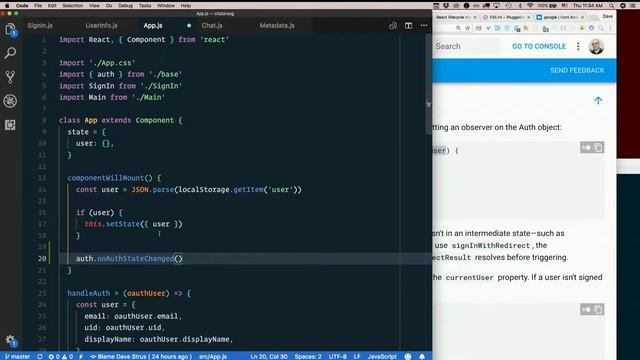Click SEND FEEDBACK button
640x360 pixels.
577,70
